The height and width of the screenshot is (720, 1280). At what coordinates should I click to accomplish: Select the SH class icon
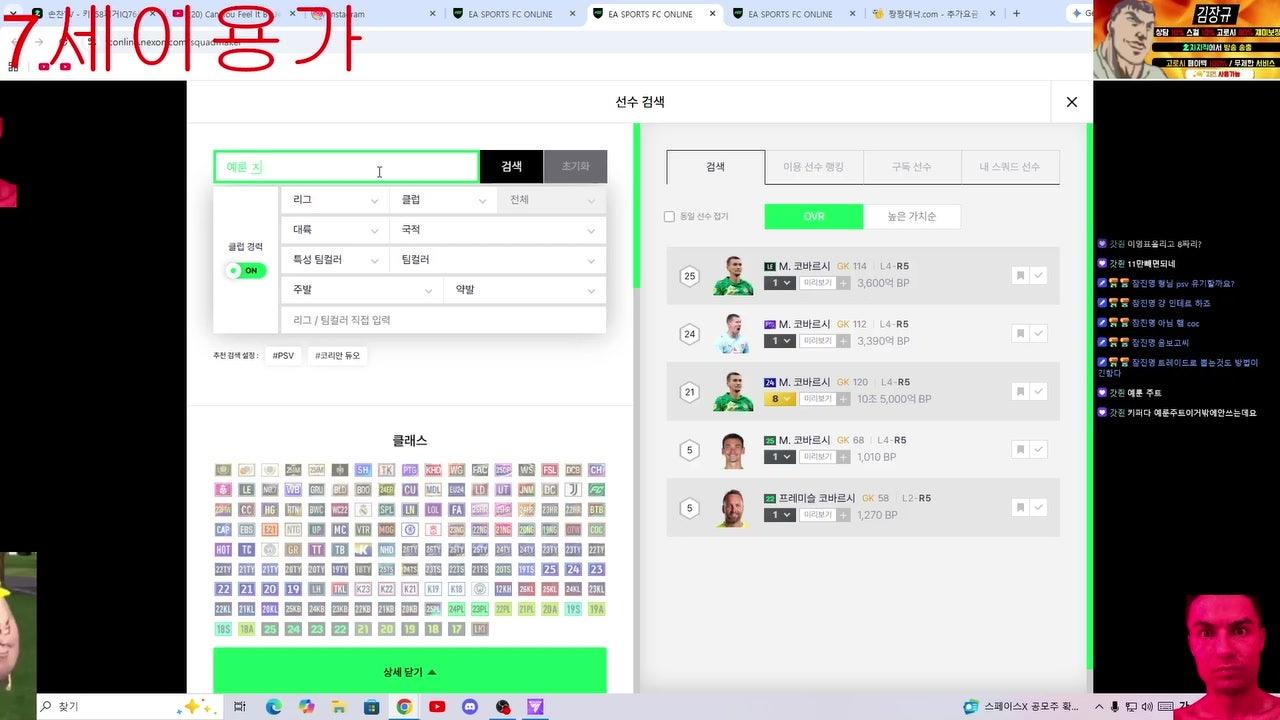[363, 470]
